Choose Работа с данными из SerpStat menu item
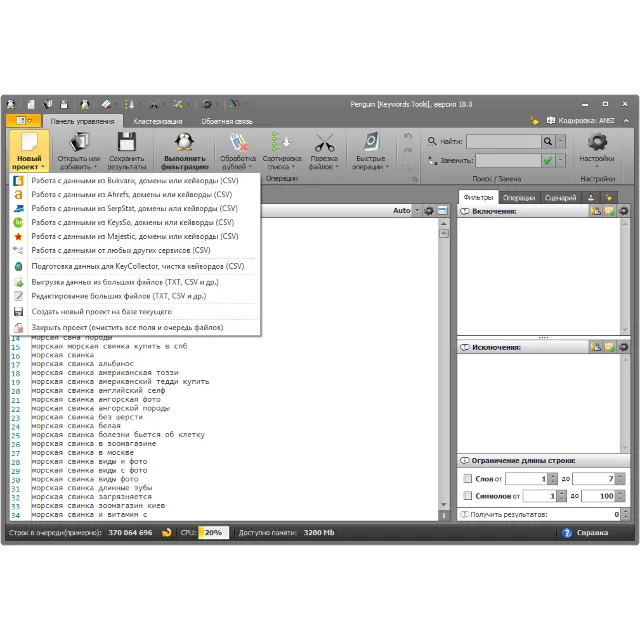 point(135,209)
